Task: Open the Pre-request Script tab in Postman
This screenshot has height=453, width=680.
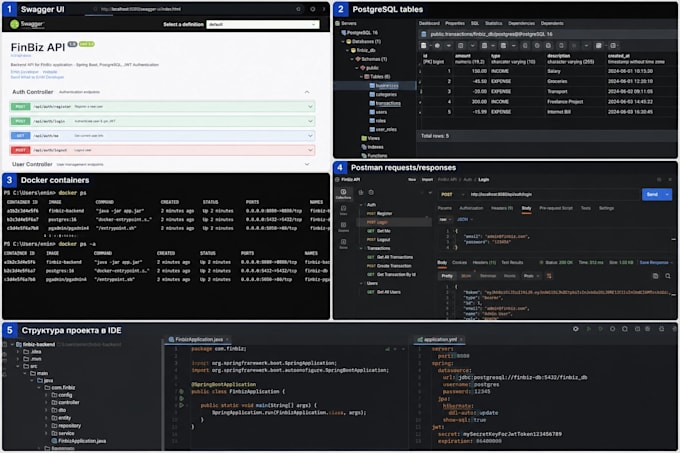Action: coord(556,209)
